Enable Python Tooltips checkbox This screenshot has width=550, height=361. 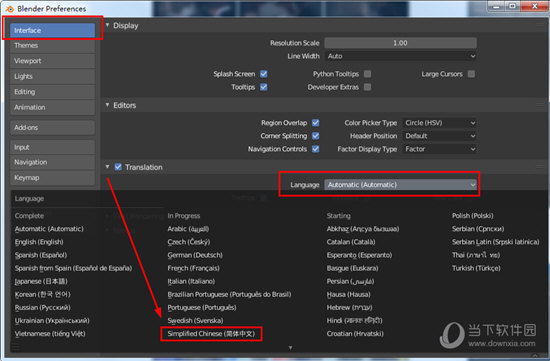pyautogui.click(x=367, y=74)
